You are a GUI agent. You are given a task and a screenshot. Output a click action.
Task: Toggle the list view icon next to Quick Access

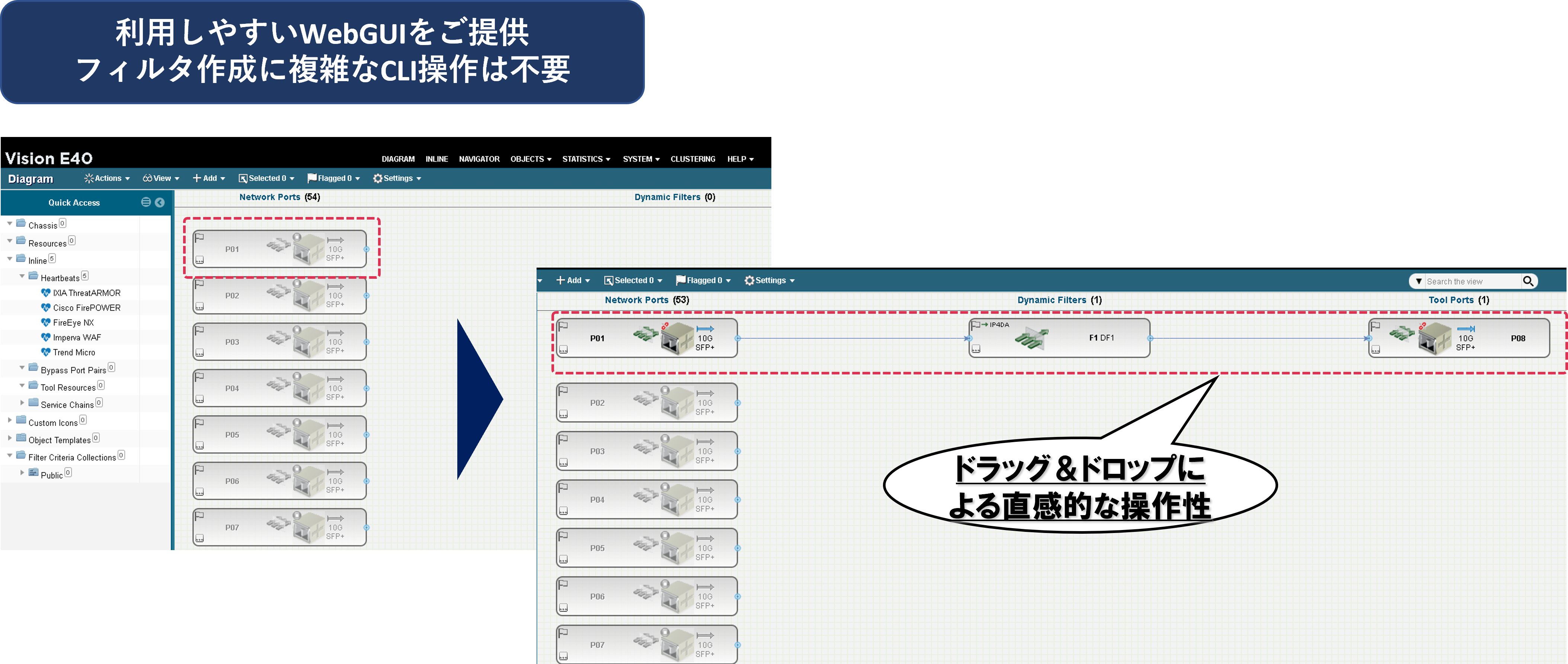tap(145, 202)
